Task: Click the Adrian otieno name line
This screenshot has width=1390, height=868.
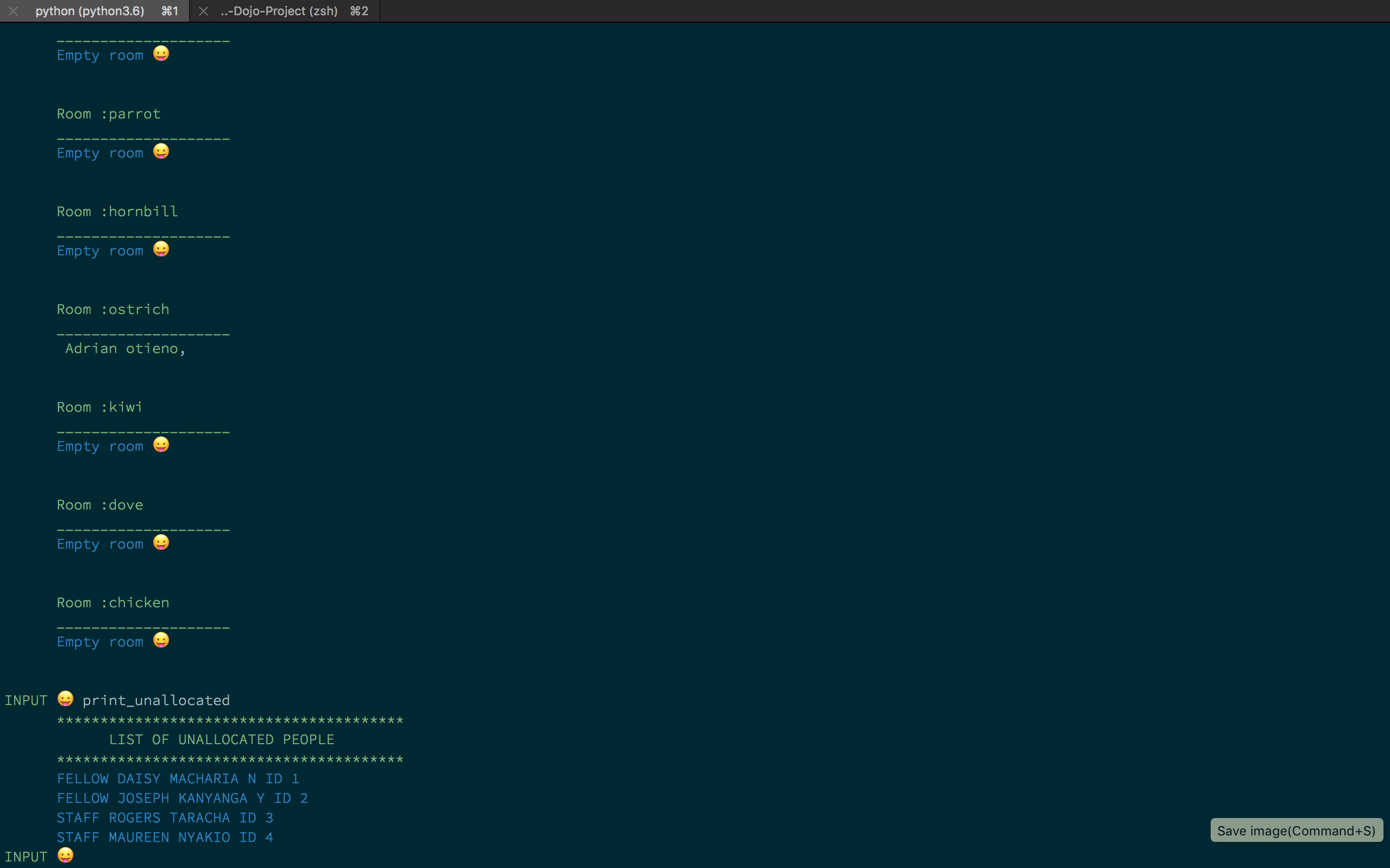Action: tap(125, 349)
